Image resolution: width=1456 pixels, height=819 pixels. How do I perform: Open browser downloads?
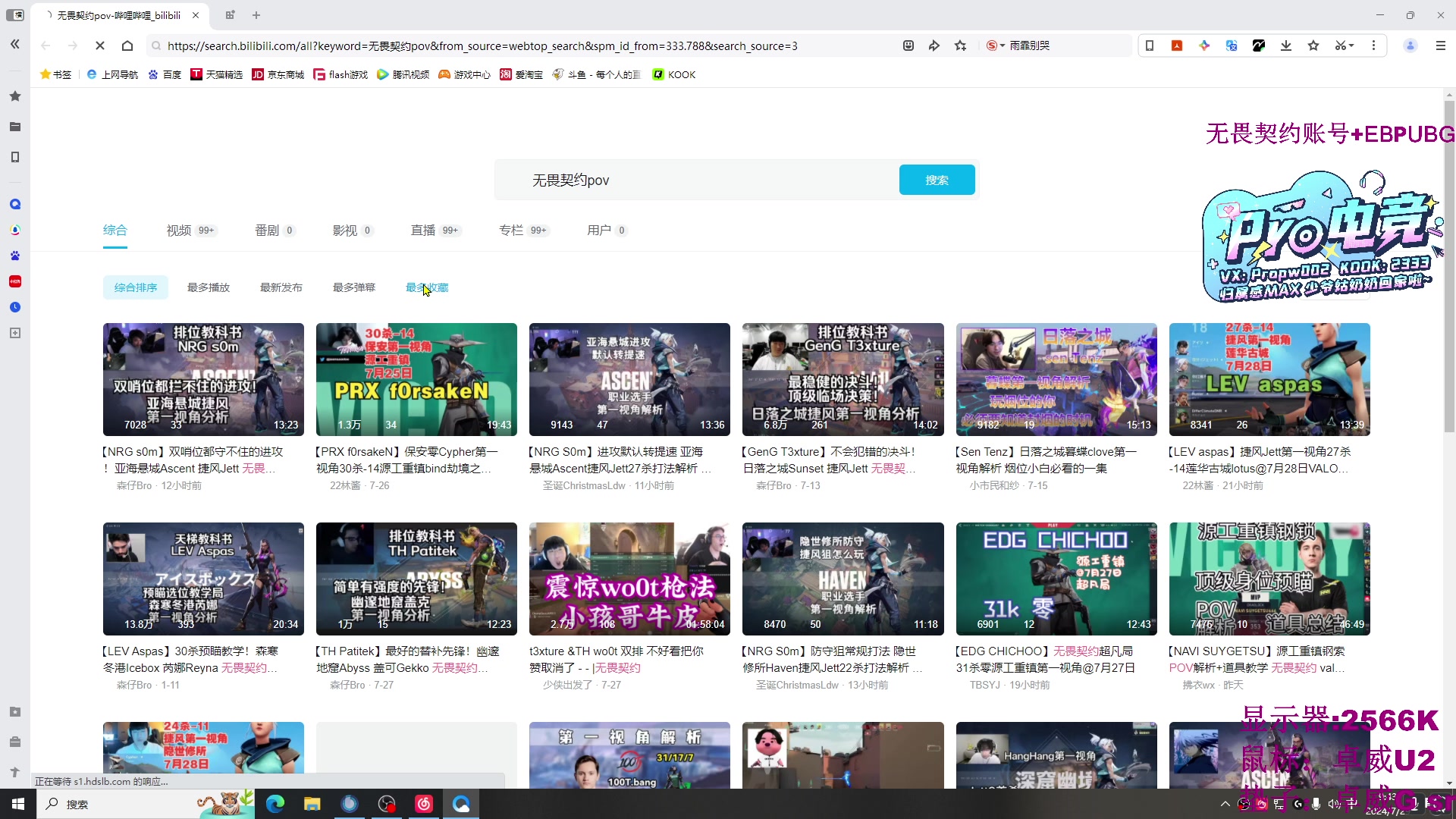[x=1286, y=45]
